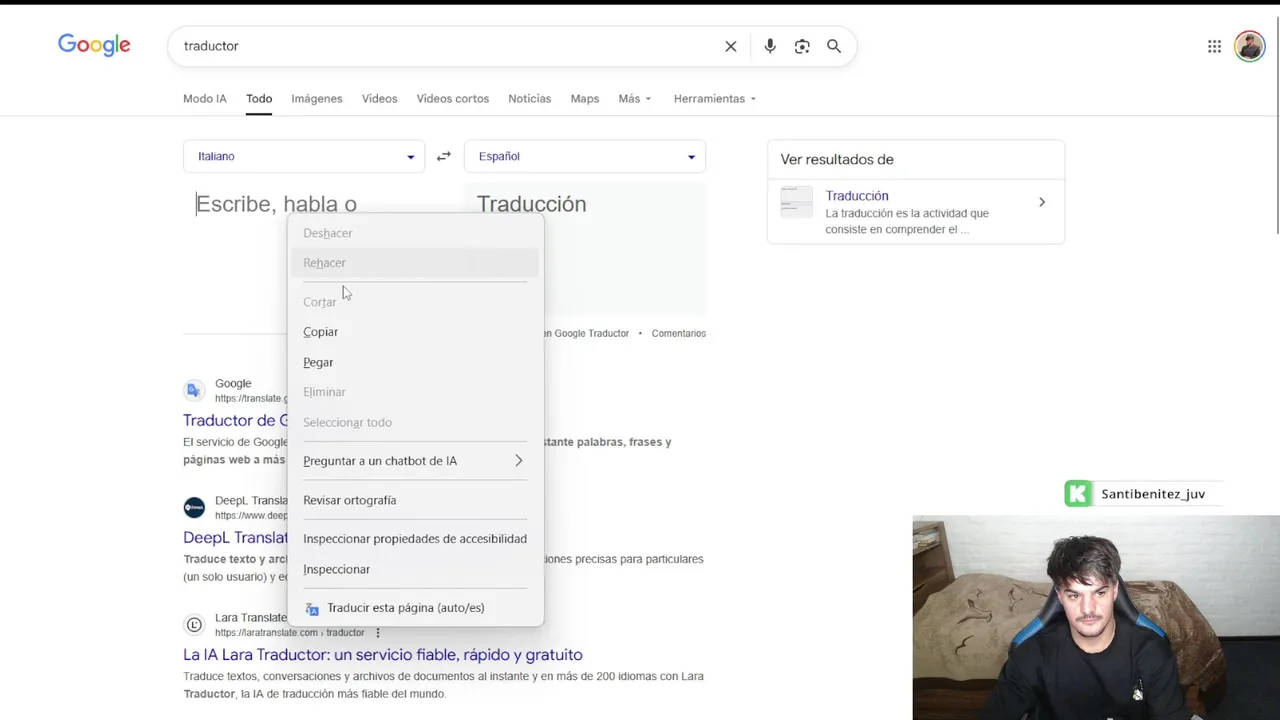Choose Inspeccionar propiedades de accesibilidad

click(415, 539)
